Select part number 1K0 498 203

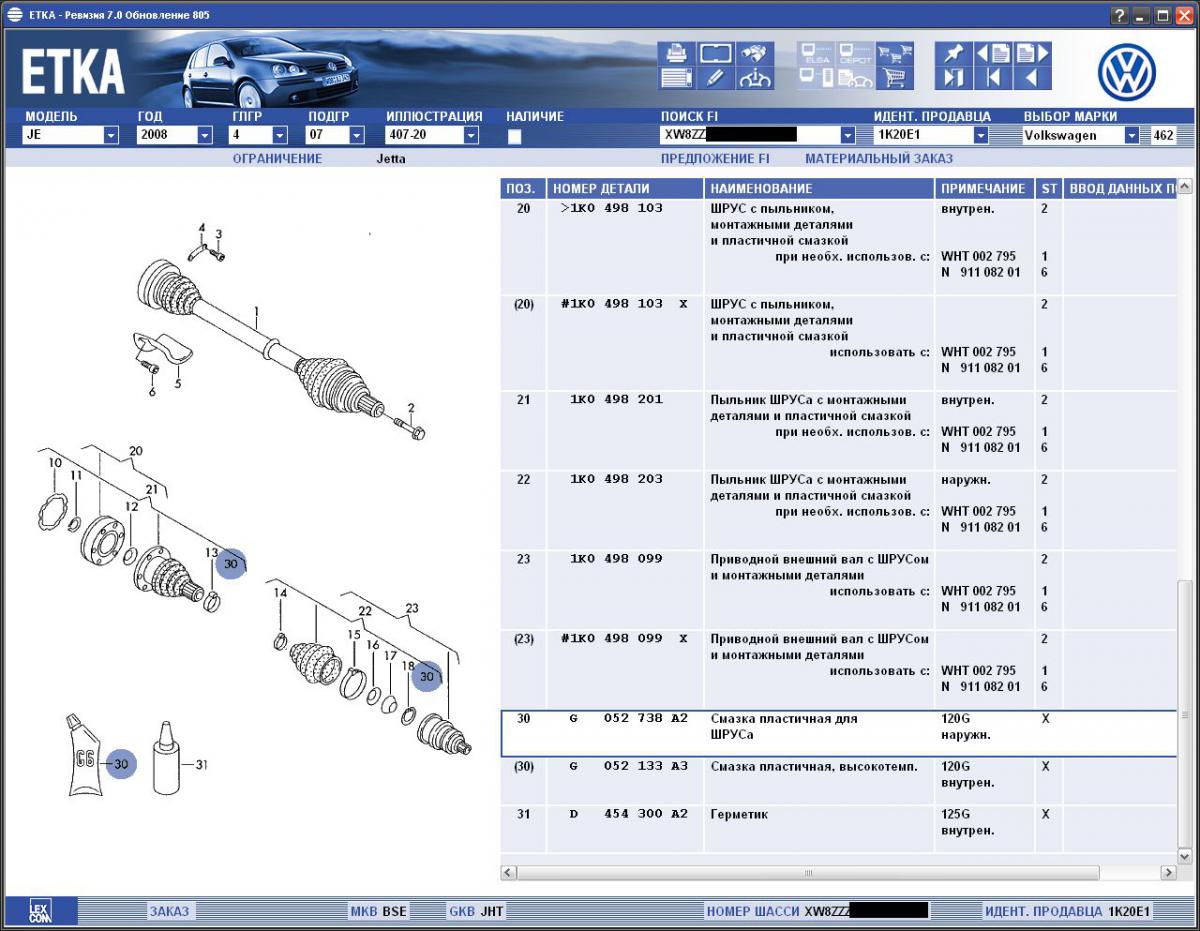[616, 479]
